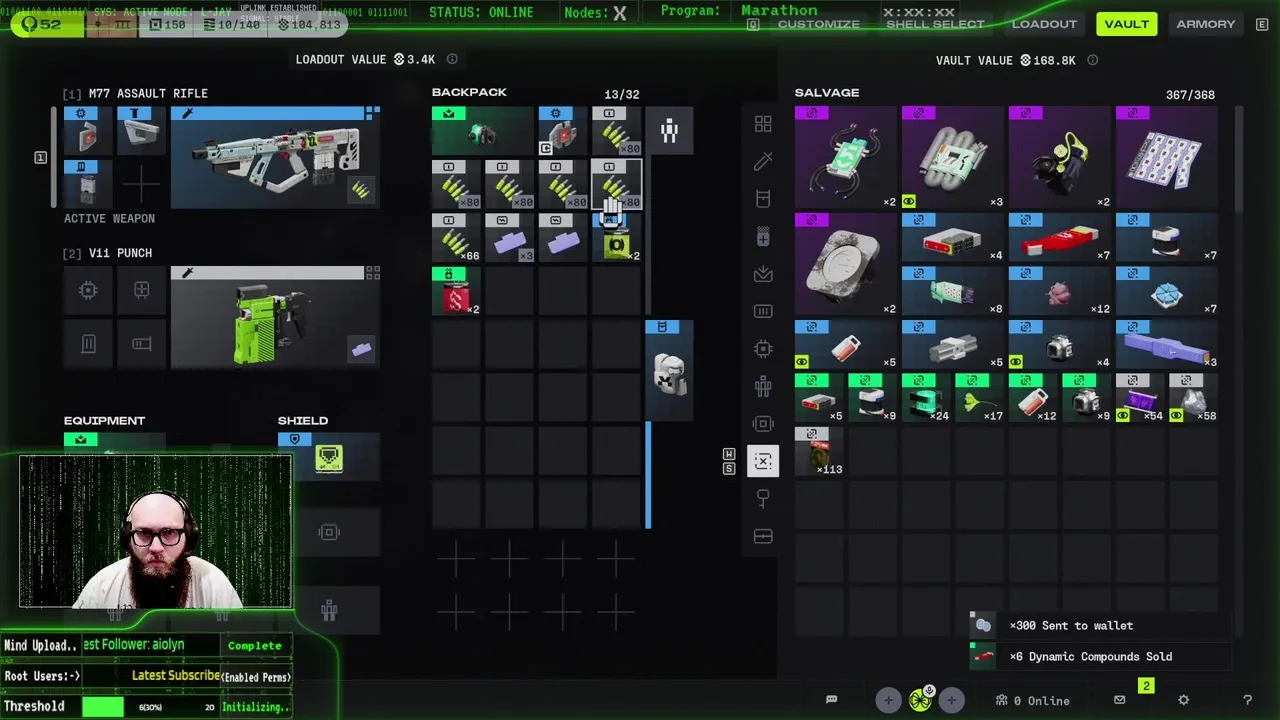Select the inbox download tray filter icon

click(763, 274)
